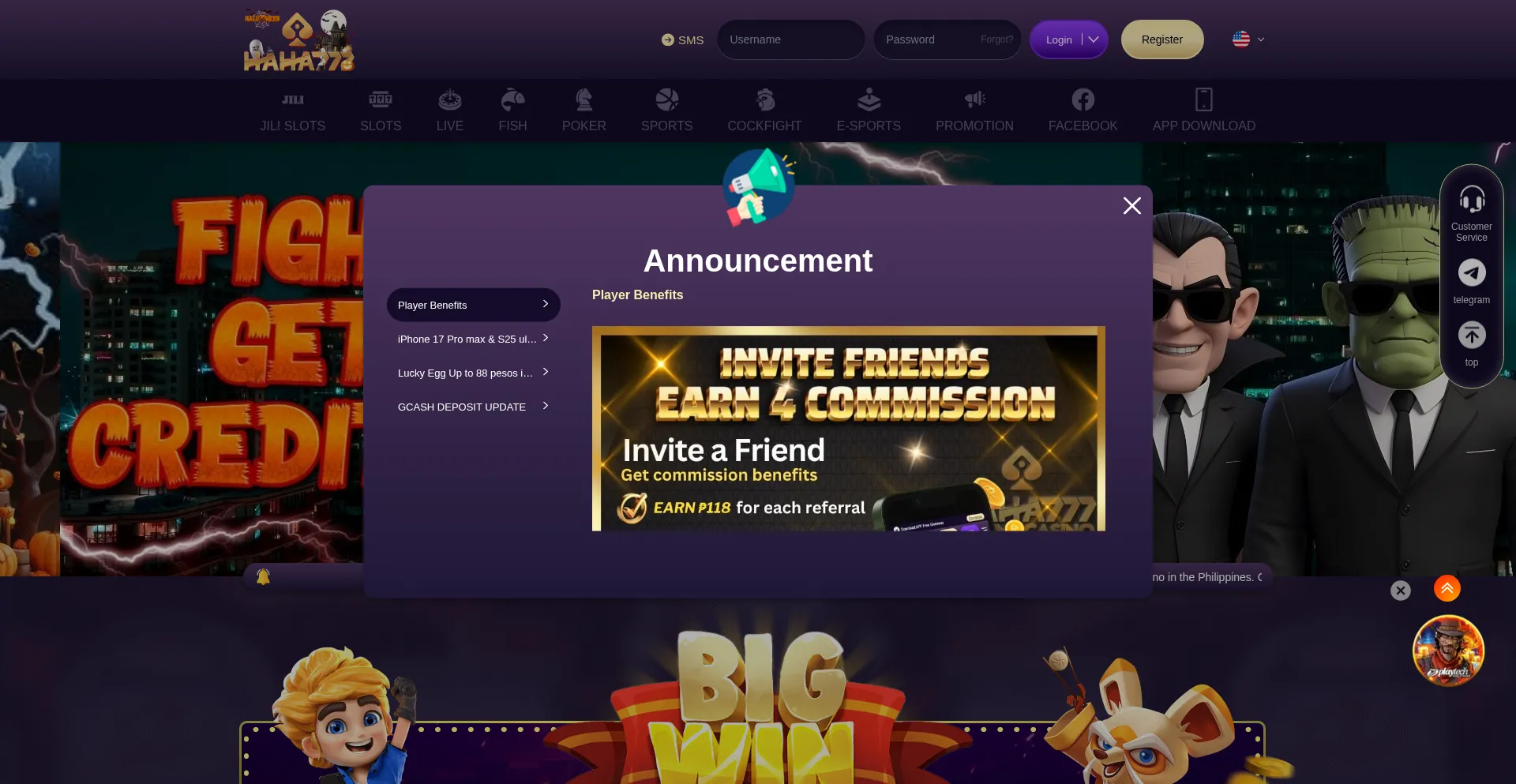Click the telegram paper plane icon
Screen dimensions: 1516x784
[x=1472, y=273]
